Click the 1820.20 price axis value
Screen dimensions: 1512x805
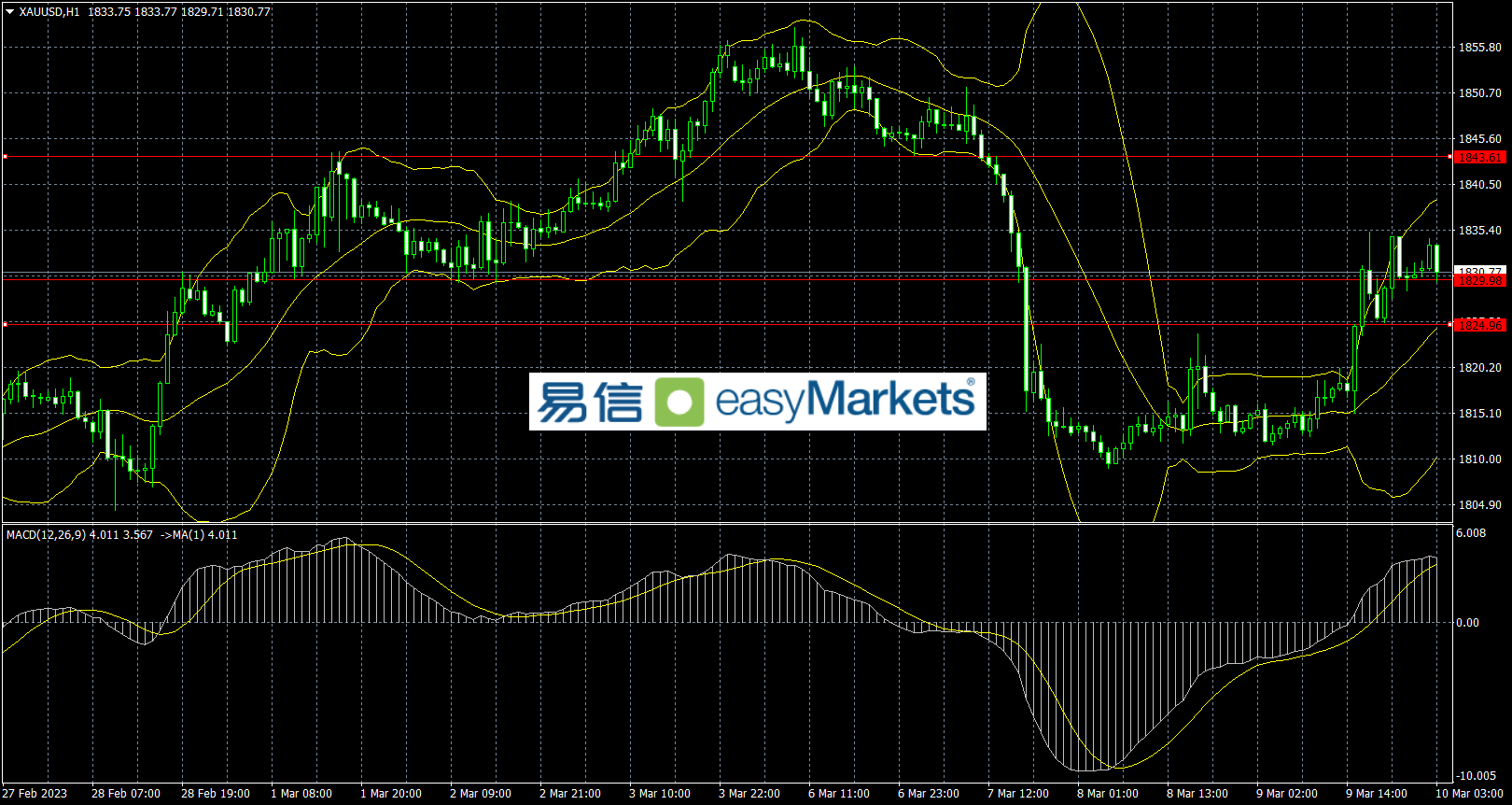coord(1479,367)
